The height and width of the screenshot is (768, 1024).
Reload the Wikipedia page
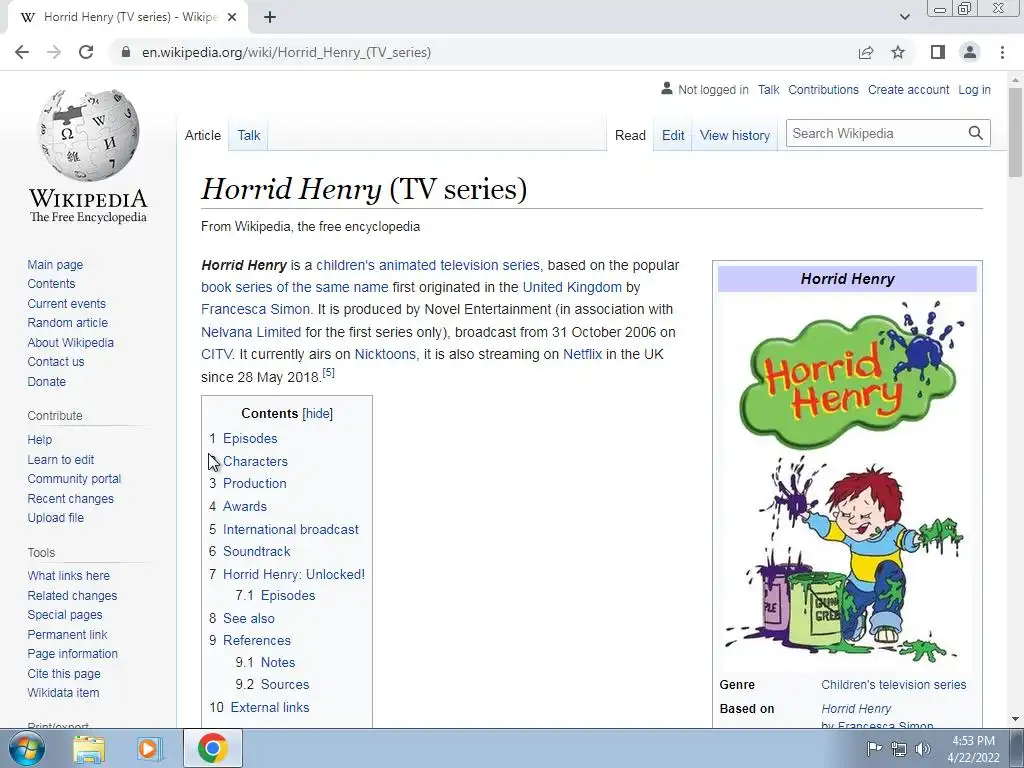pyautogui.click(x=86, y=52)
